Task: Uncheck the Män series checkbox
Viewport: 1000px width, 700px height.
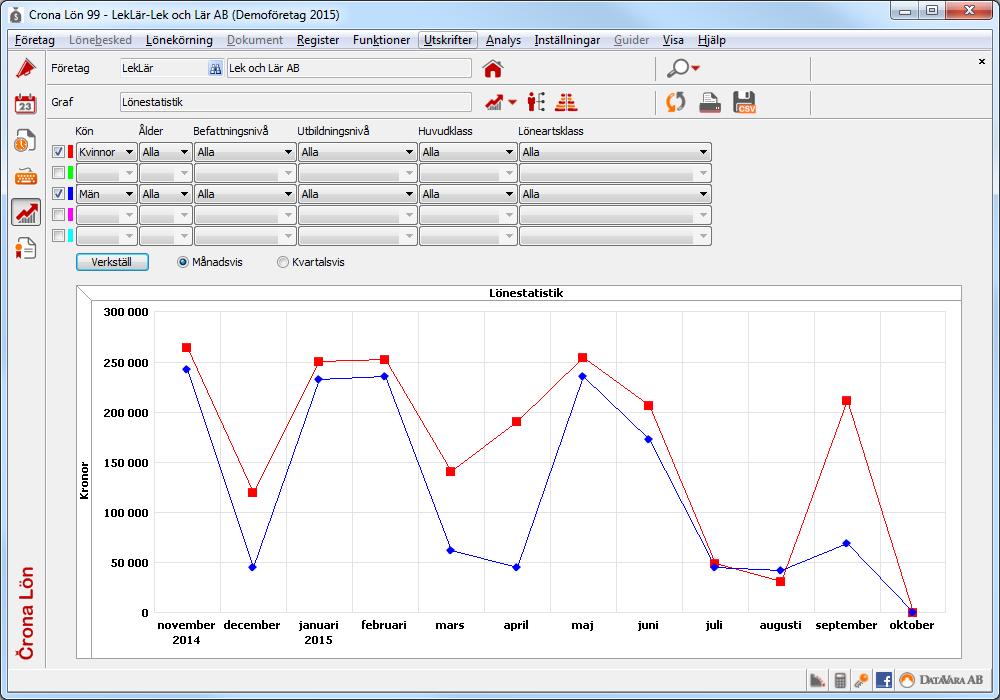Action: click(x=58, y=194)
